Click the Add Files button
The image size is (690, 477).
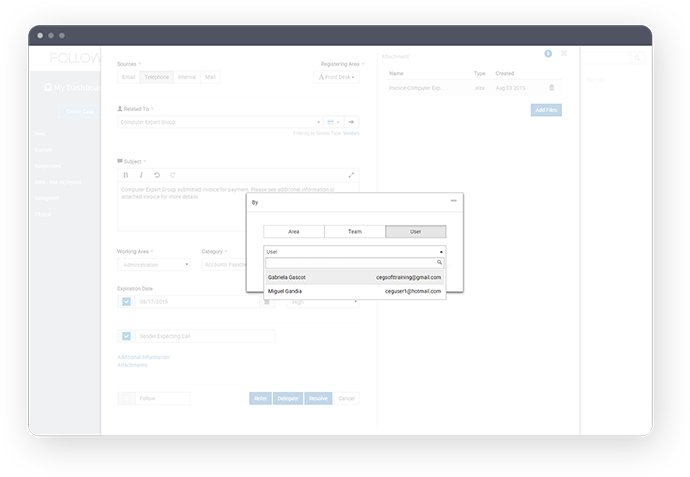[546, 110]
